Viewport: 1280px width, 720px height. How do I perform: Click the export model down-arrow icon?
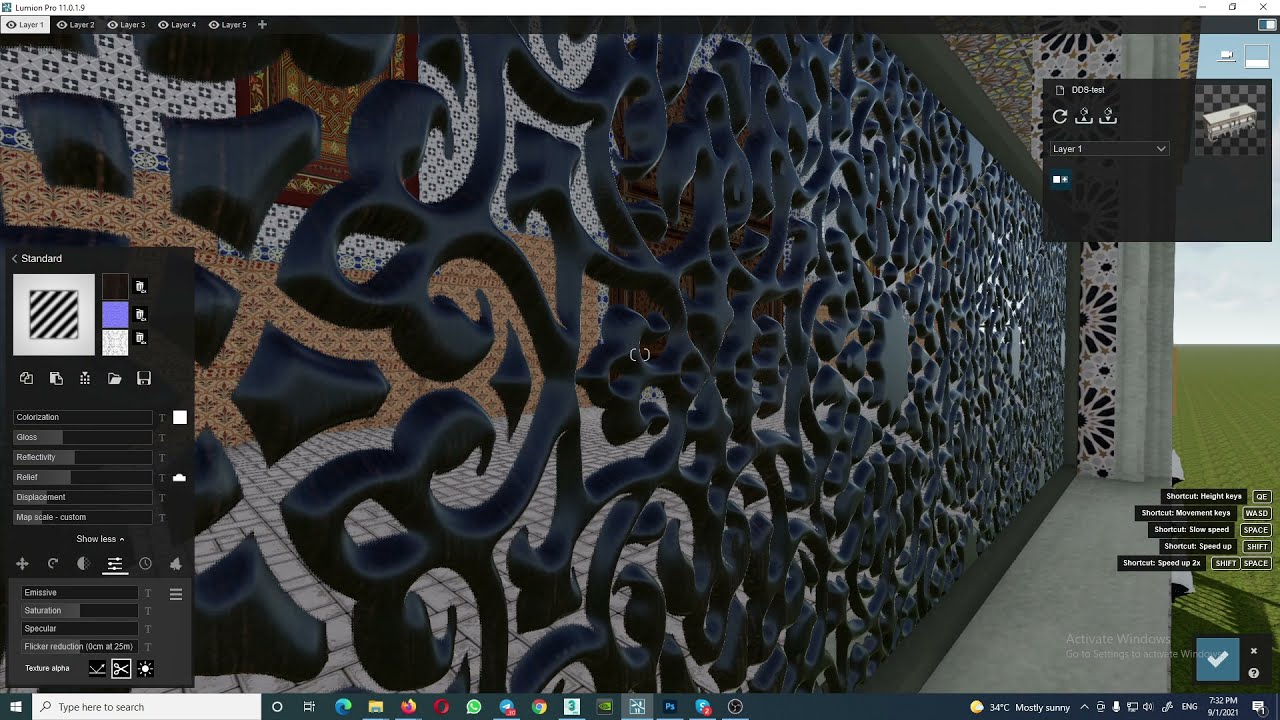(1108, 117)
